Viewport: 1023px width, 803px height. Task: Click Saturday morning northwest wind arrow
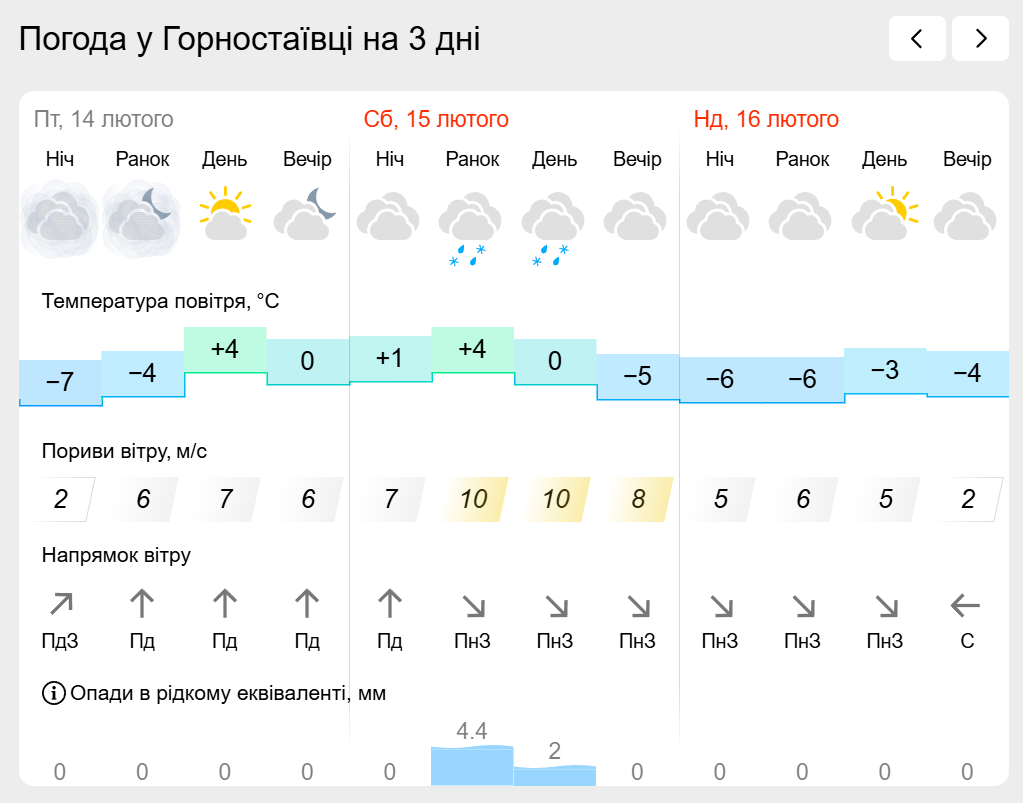(x=474, y=607)
